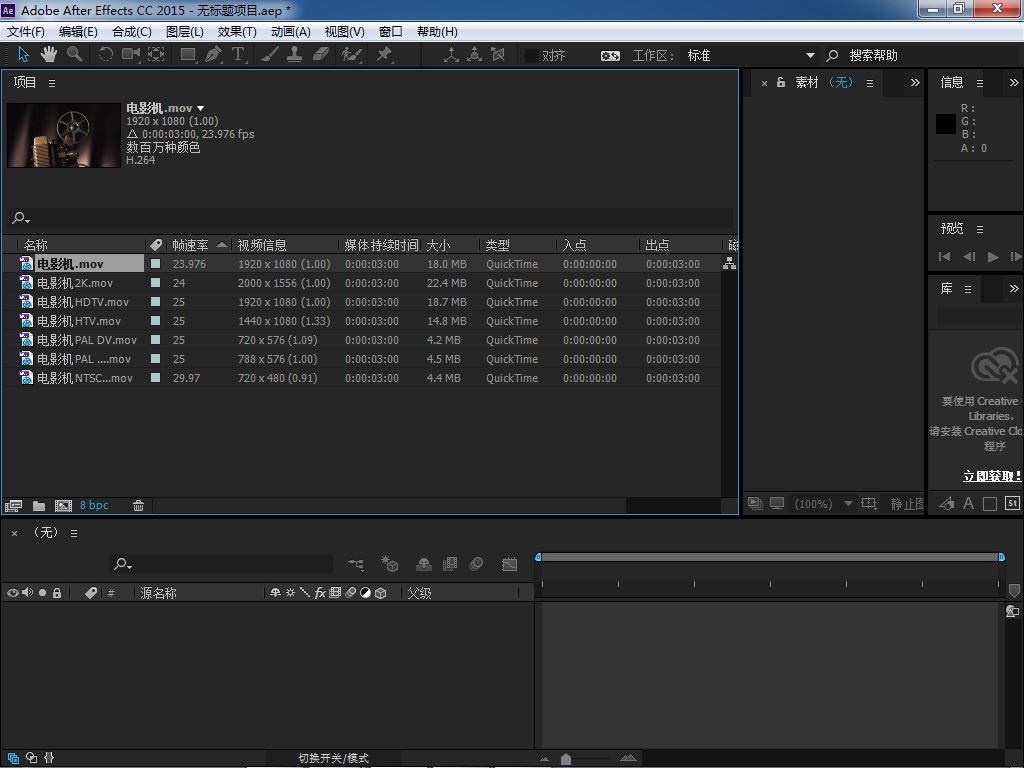Open the 合成(C) menu

pyautogui.click(x=131, y=31)
